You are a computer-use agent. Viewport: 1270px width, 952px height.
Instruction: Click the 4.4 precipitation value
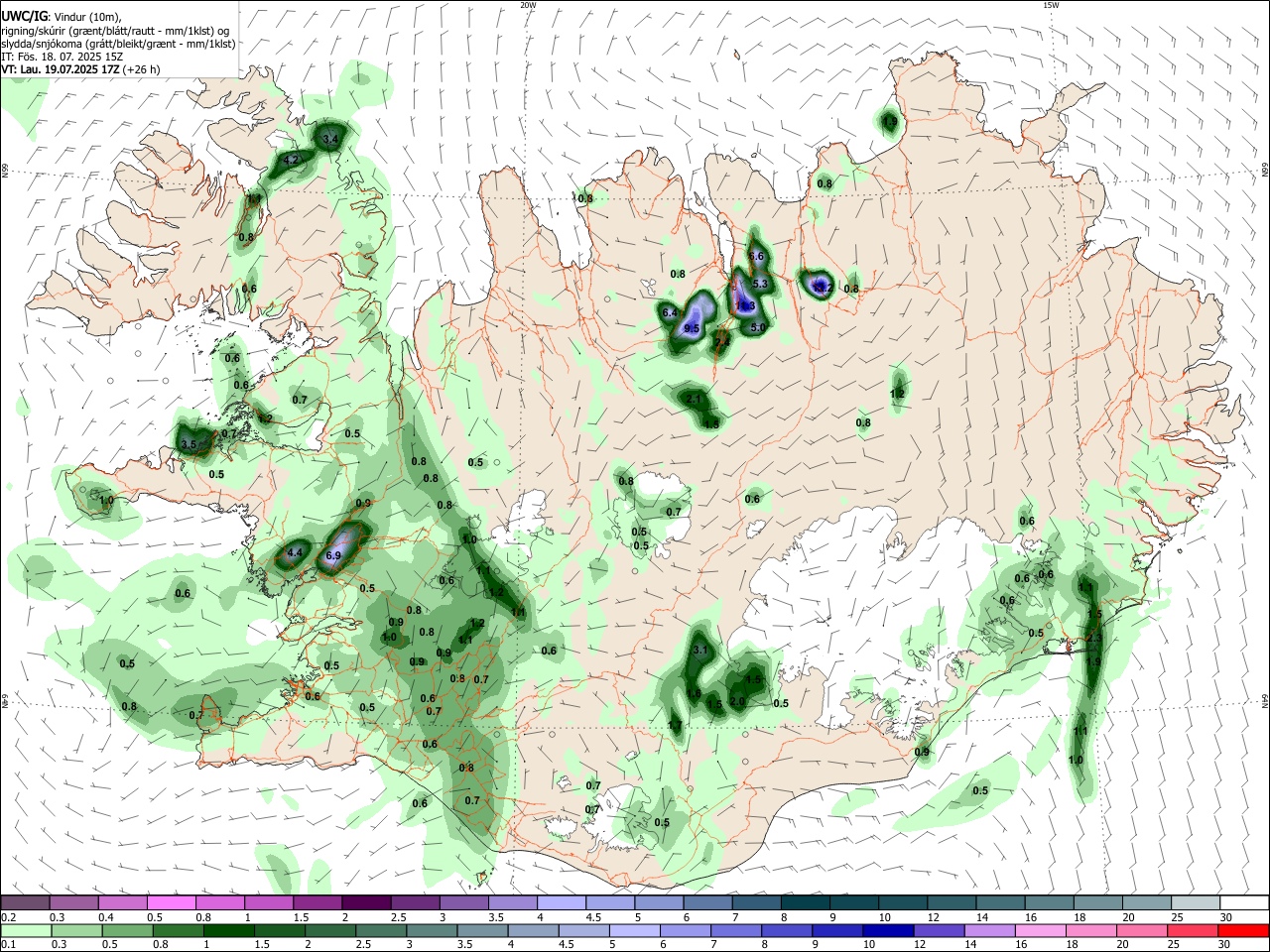point(294,552)
